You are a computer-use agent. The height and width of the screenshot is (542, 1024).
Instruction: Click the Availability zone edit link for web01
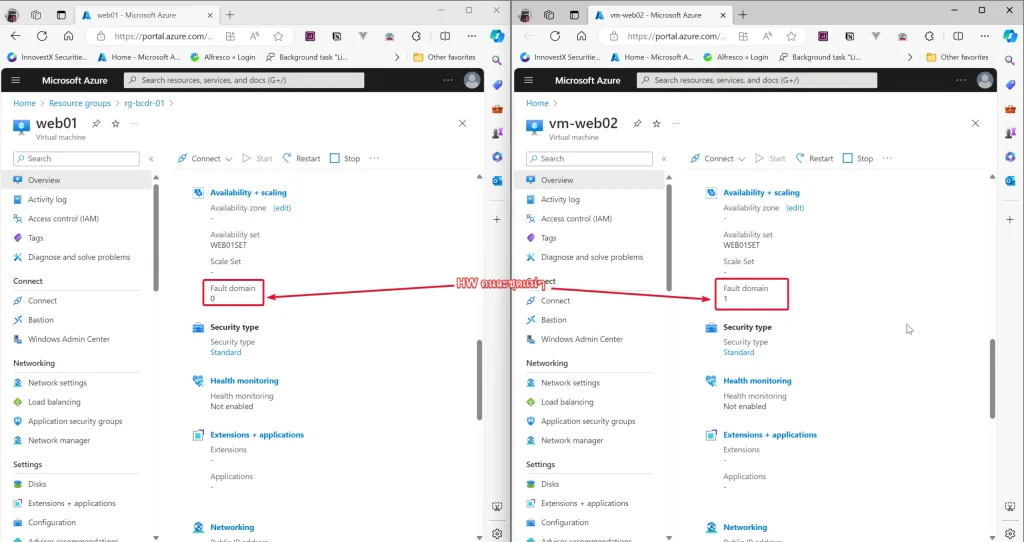[x=282, y=208]
